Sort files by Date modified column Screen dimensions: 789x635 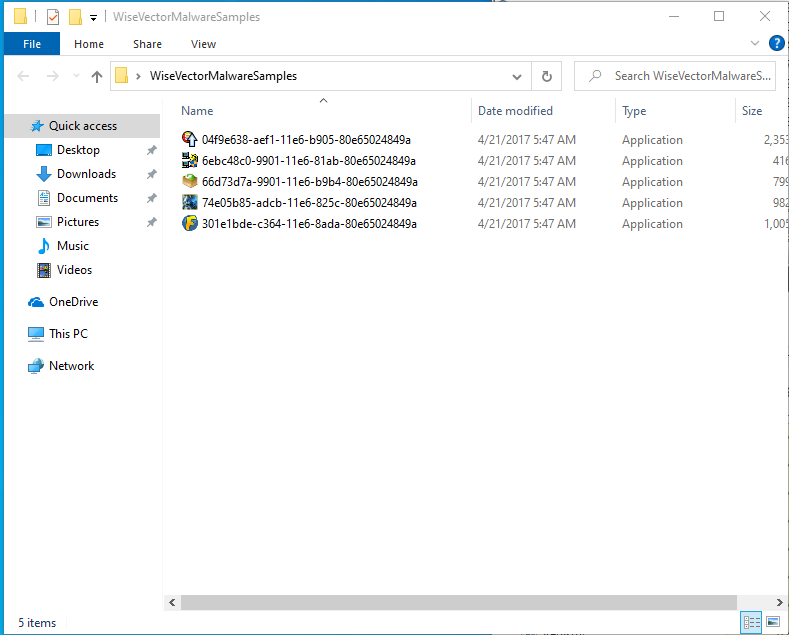coord(515,111)
